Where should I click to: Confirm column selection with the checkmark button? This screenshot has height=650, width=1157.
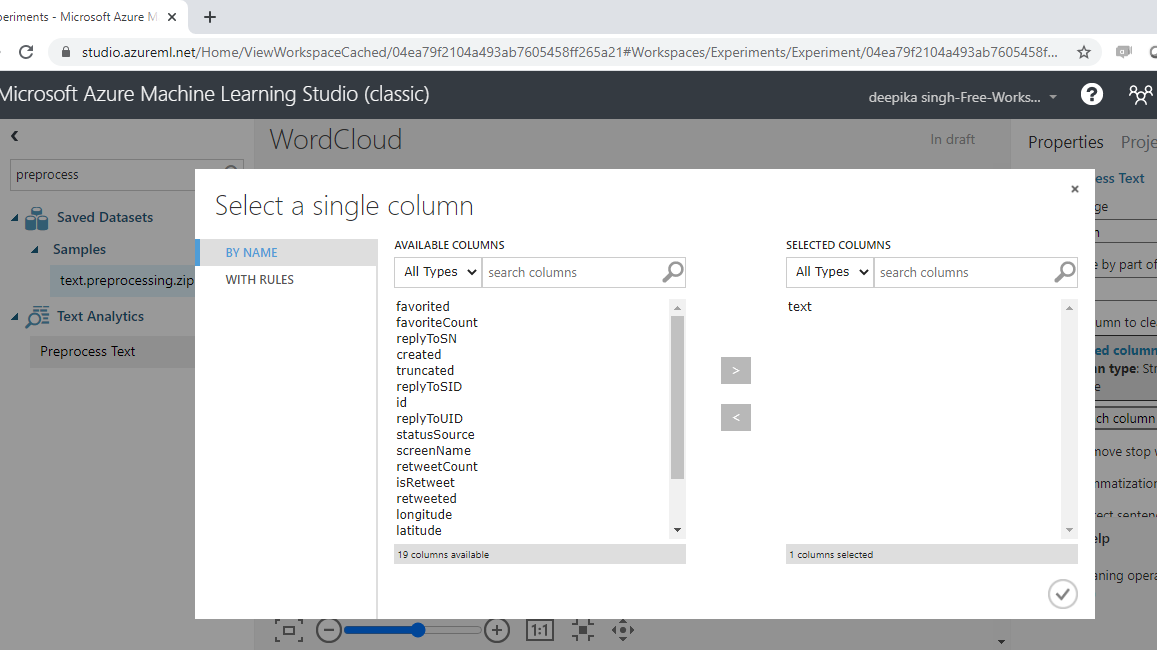1063,594
